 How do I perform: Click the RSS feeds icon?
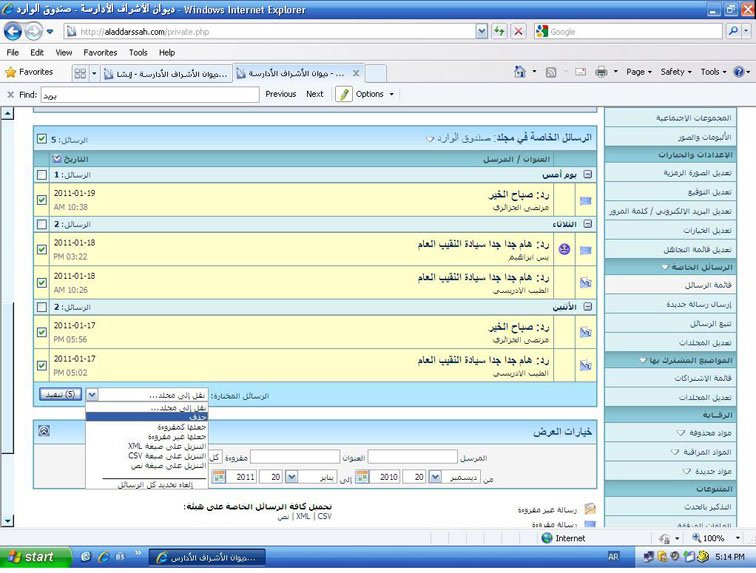coord(551,72)
